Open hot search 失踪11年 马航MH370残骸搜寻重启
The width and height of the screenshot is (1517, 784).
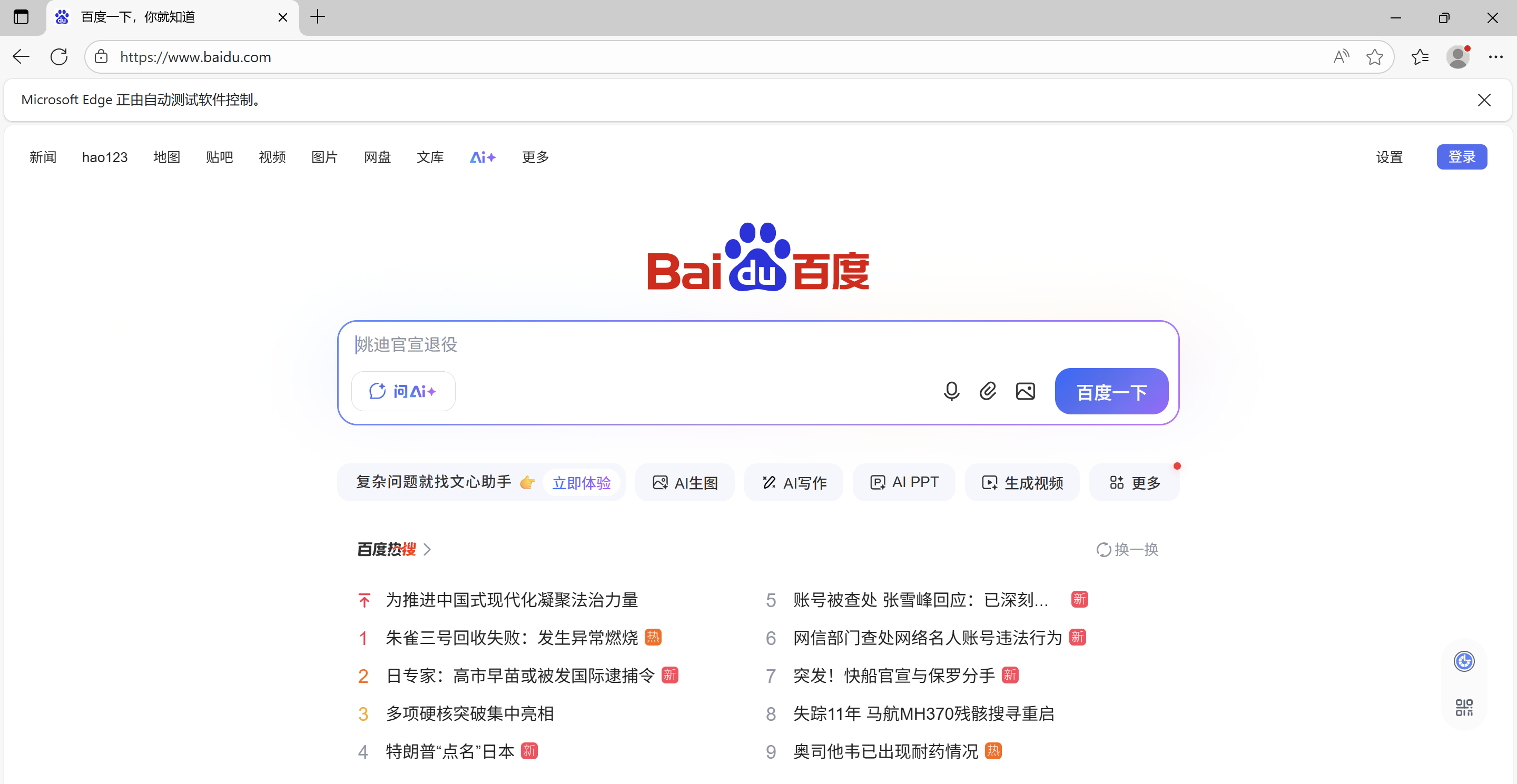click(x=923, y=714)
